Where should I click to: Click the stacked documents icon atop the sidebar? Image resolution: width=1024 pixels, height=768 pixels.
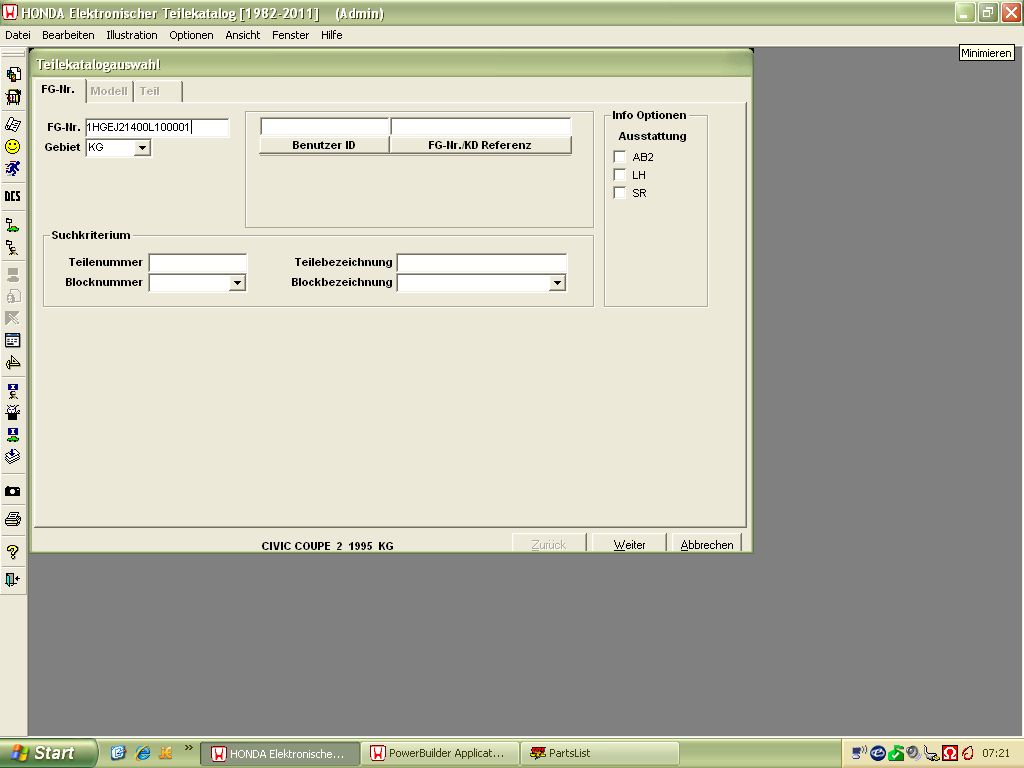(13, 74)
